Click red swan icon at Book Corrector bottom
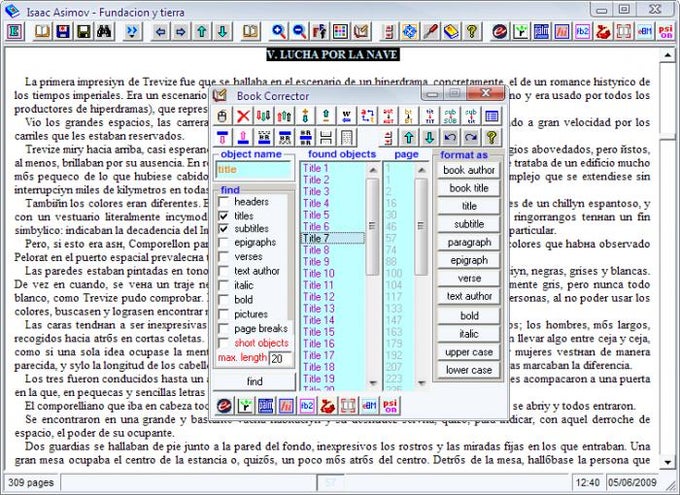This screenshot has height=495, width=680. 327,406
